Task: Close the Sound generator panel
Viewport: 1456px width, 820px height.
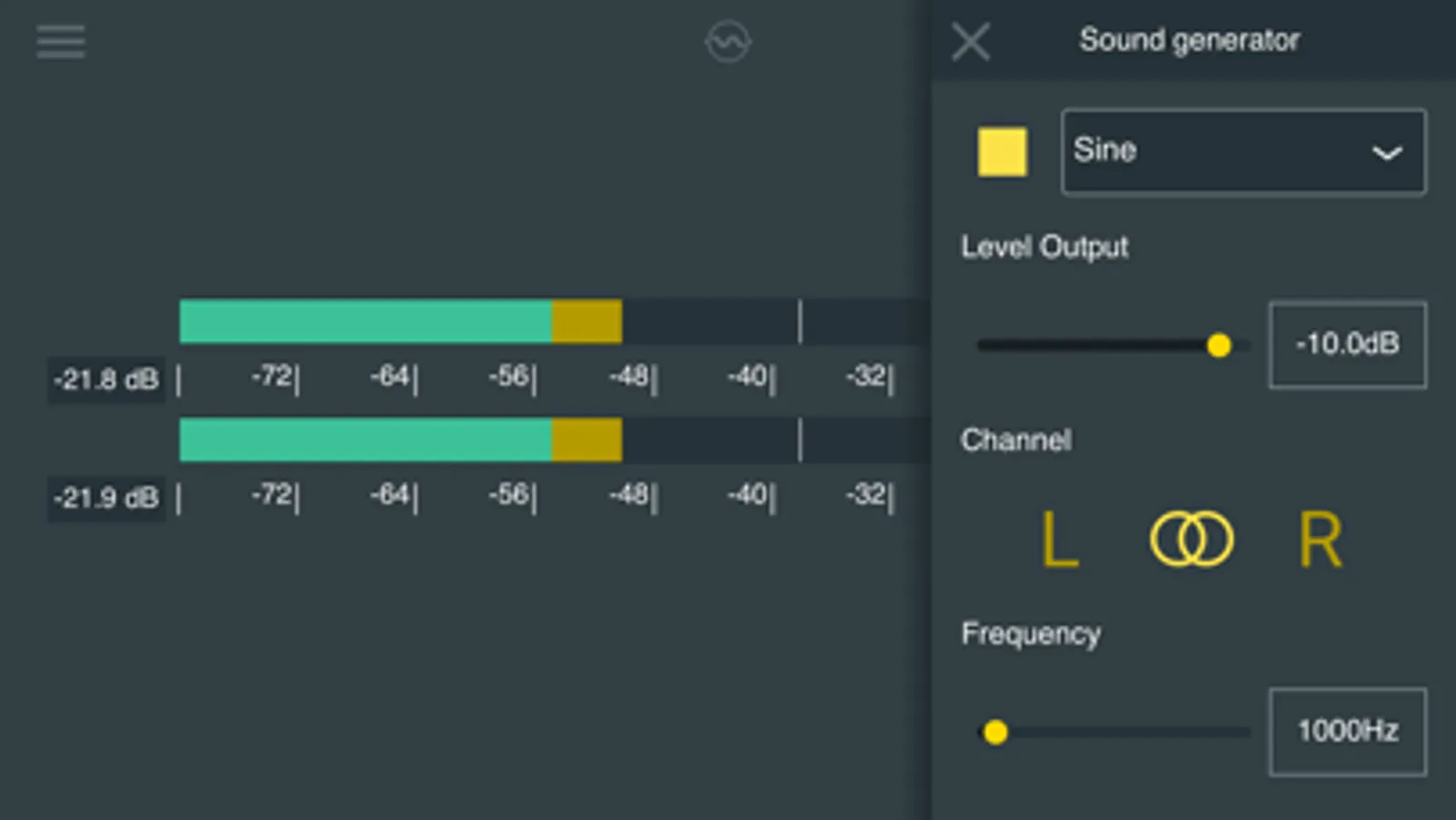Action: tap(971, 42)
